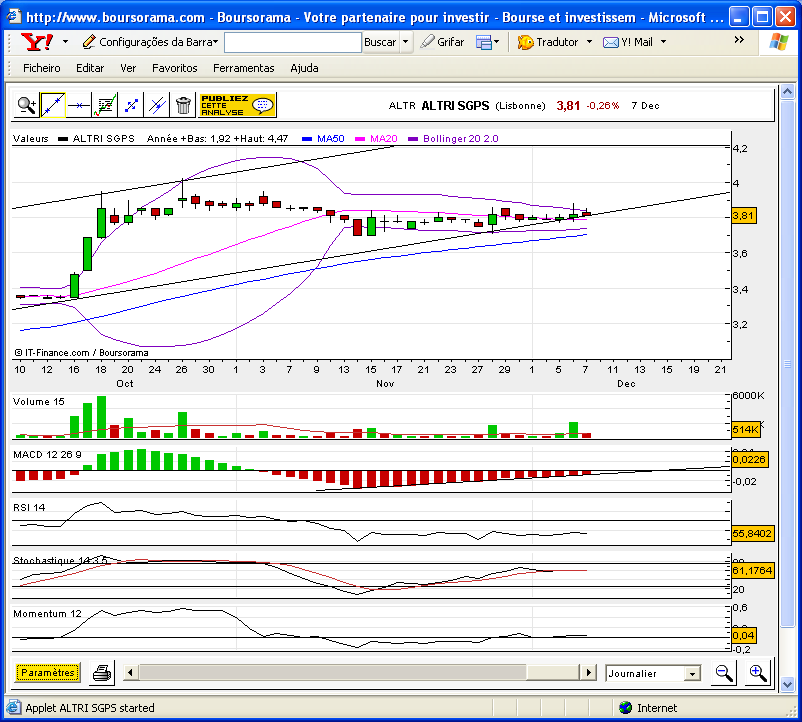The width and height of the screenshot is (802, 722).
Task: Select the horizontal line drawing tool
Action: click(79, 105)
